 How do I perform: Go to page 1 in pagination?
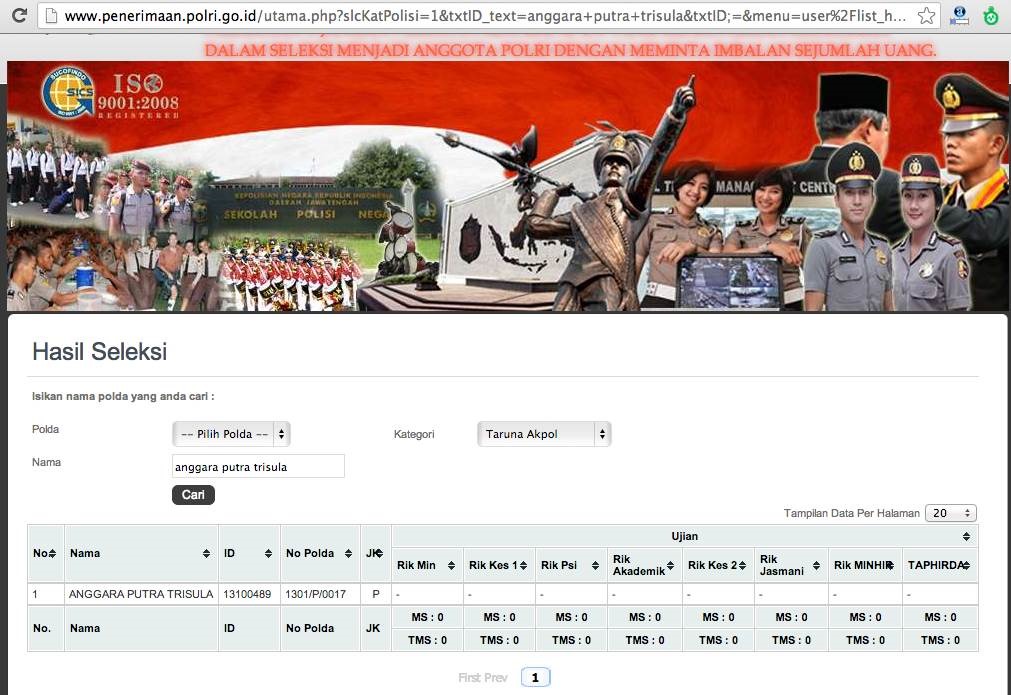point(535,678)
